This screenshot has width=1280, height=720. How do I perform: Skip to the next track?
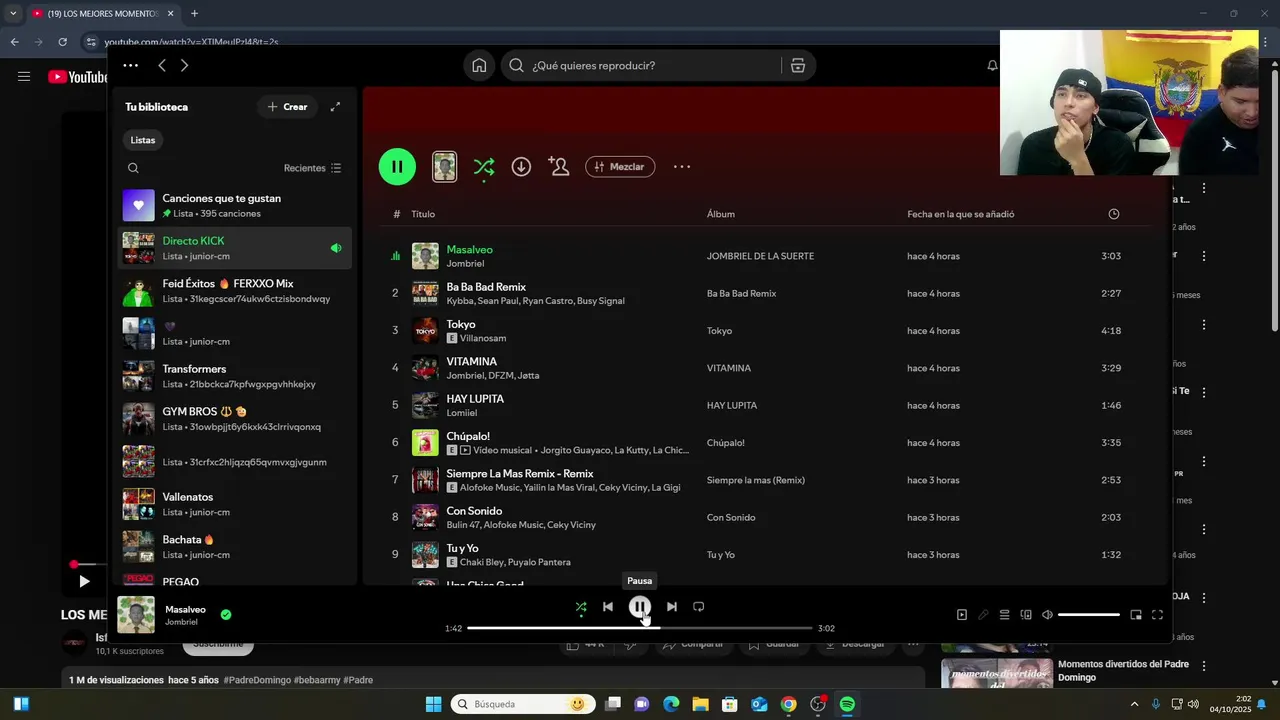click(x=672, y=607)
